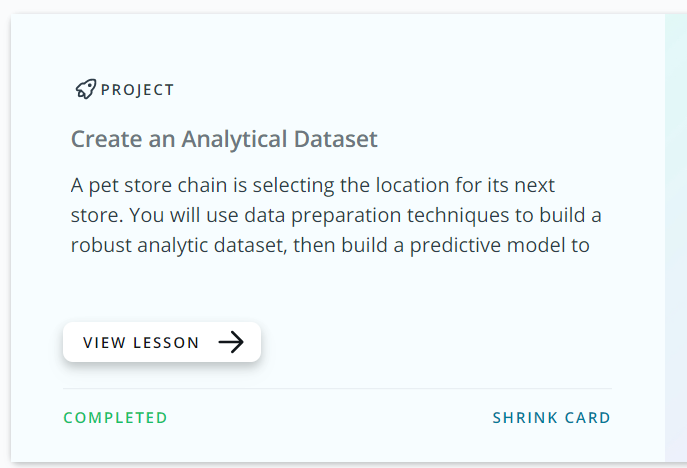The height and width of the screenshot is (468, 687).
Task: Click the line starting 'A pet store chain'
Action: tap(312, 186)
